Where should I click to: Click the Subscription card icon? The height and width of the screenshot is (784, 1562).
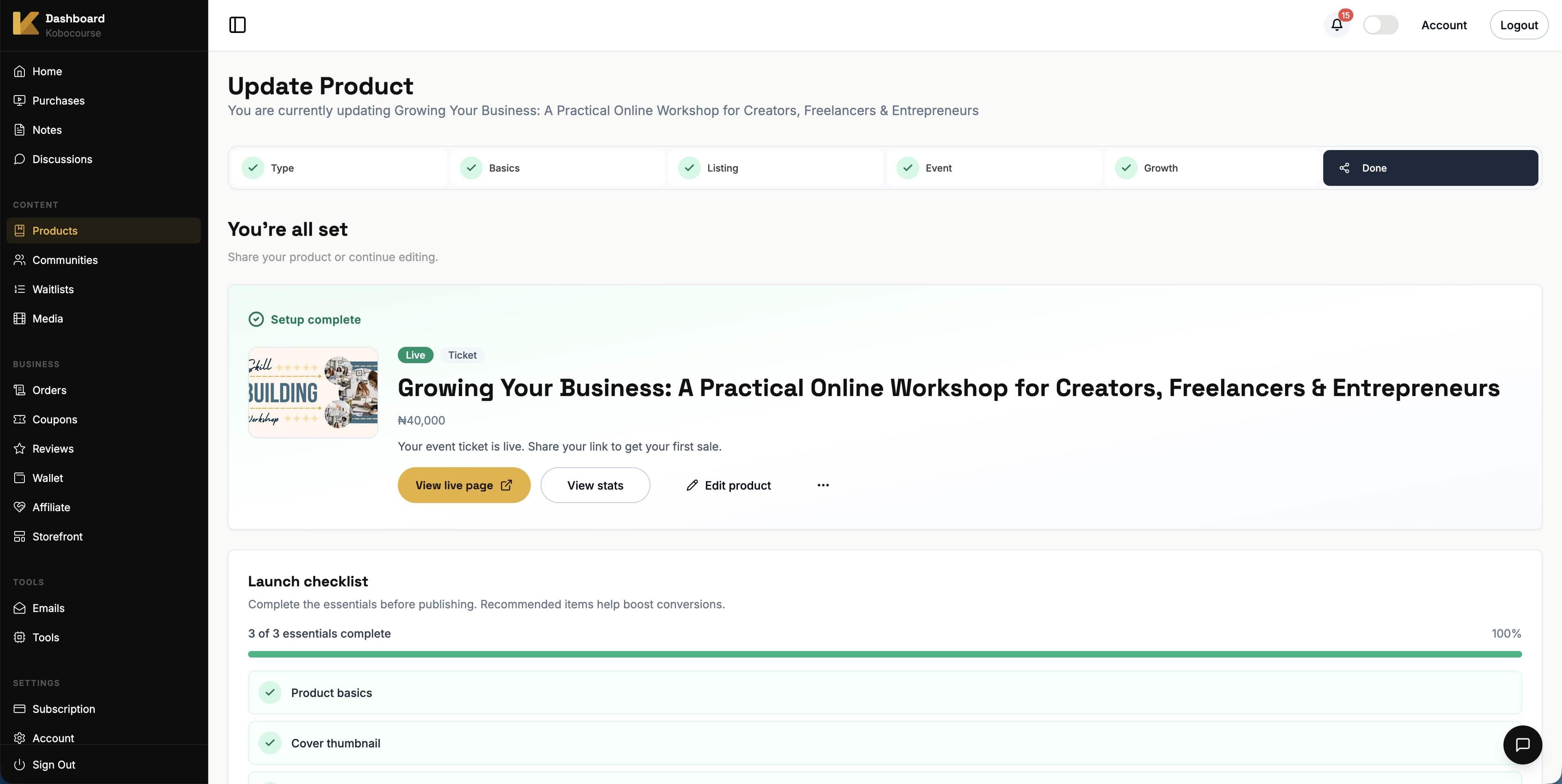(x=20, y=709)
